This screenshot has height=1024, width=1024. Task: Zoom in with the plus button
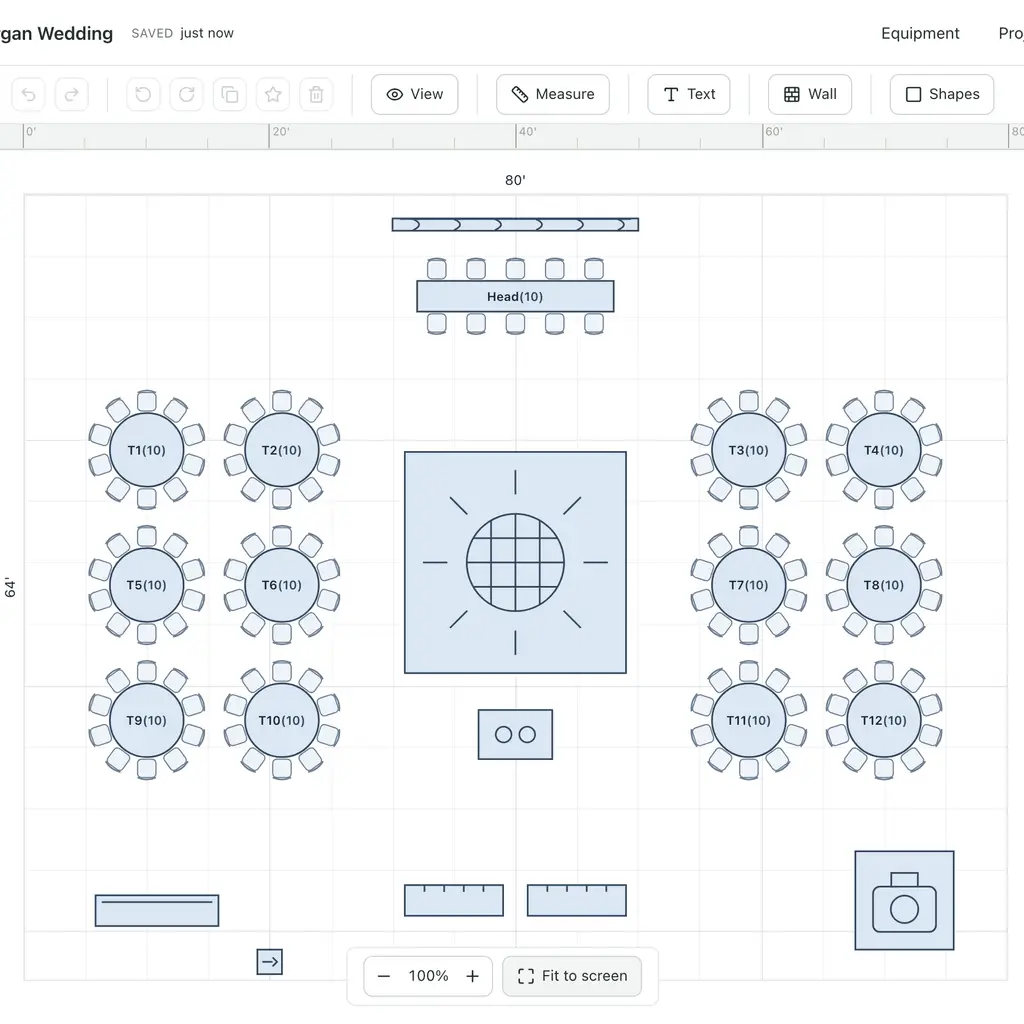472,976
